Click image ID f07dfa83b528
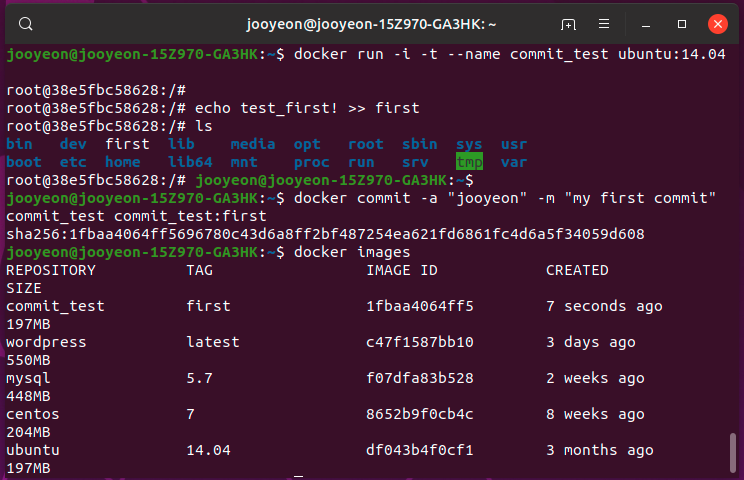Image resolution: width=744 pixels, height=480 pixels. [419, 378]
